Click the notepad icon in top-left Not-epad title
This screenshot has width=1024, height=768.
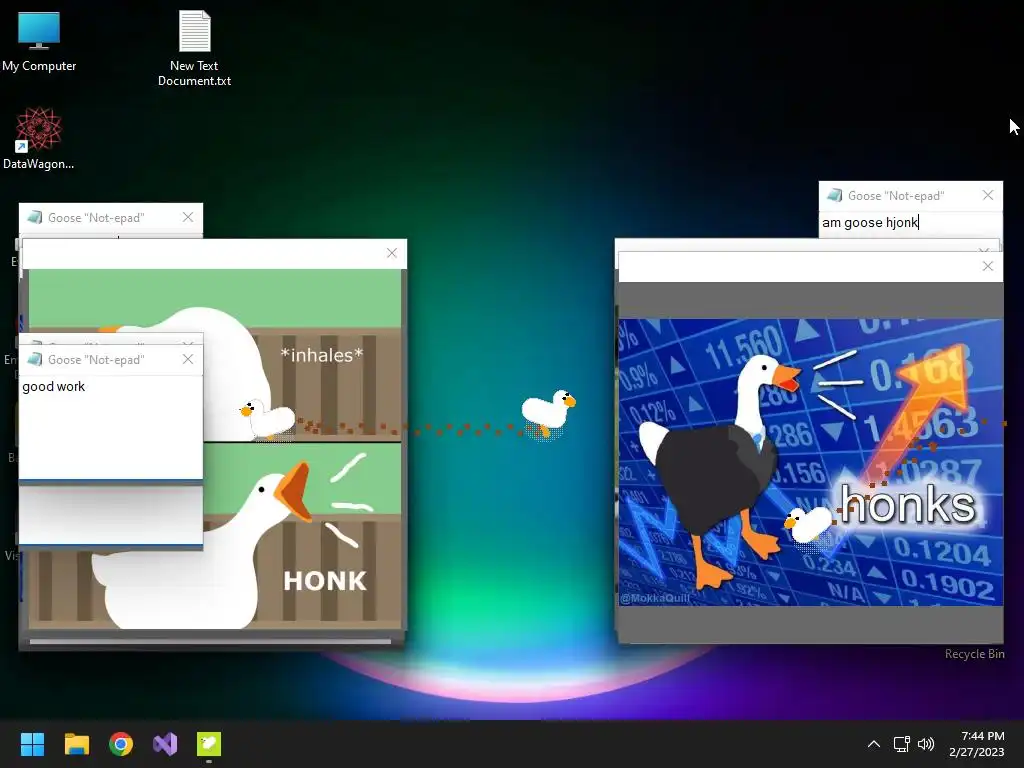click(35, 217)
